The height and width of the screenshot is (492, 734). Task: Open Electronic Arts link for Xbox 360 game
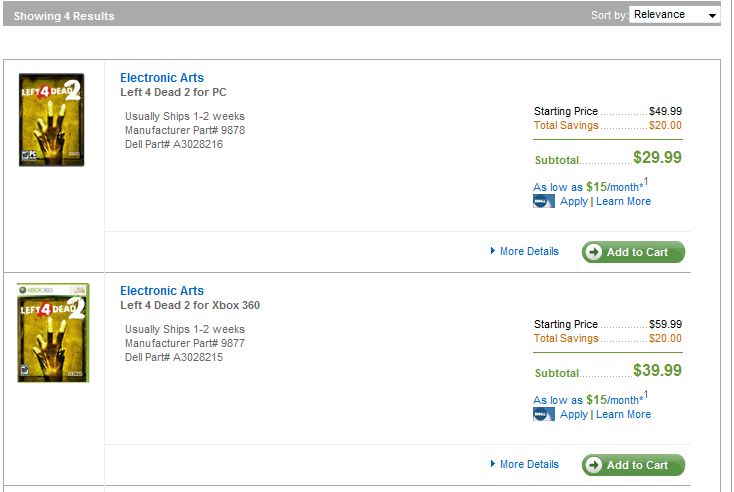[x=162, y=291]
